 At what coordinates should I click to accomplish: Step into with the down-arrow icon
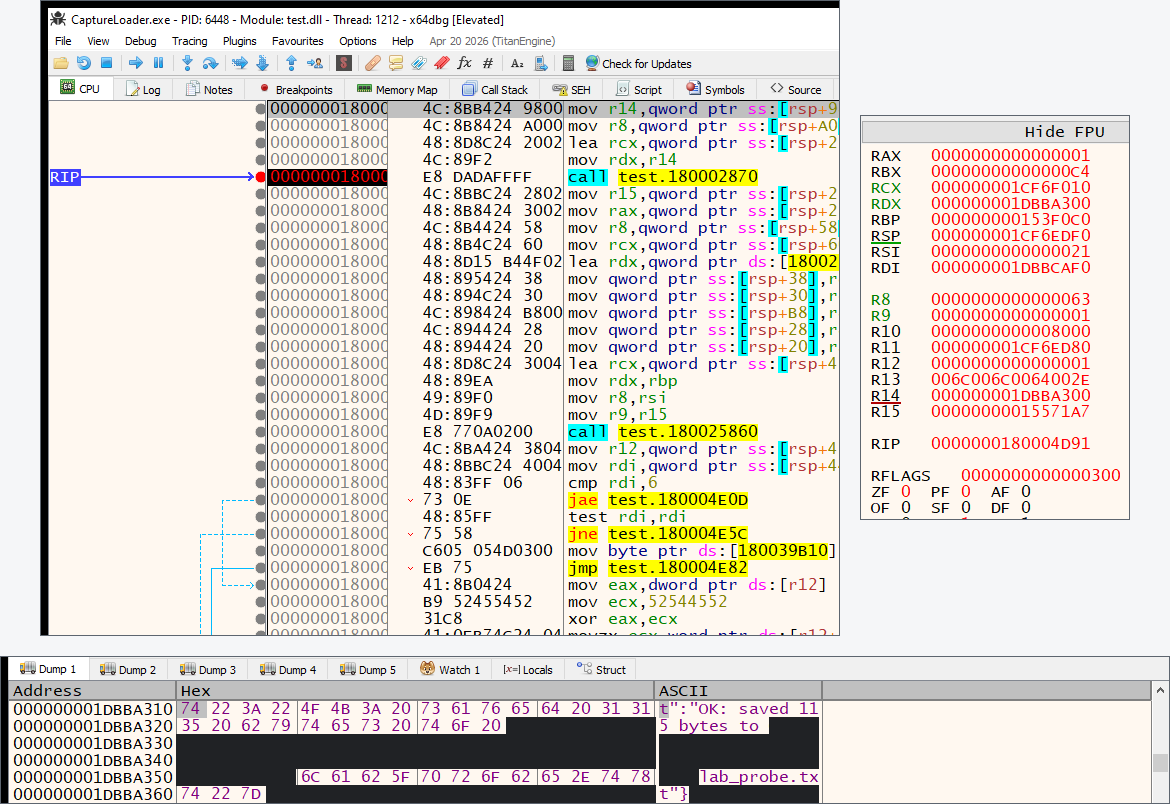pyautogui.click(x=187, y=63)
